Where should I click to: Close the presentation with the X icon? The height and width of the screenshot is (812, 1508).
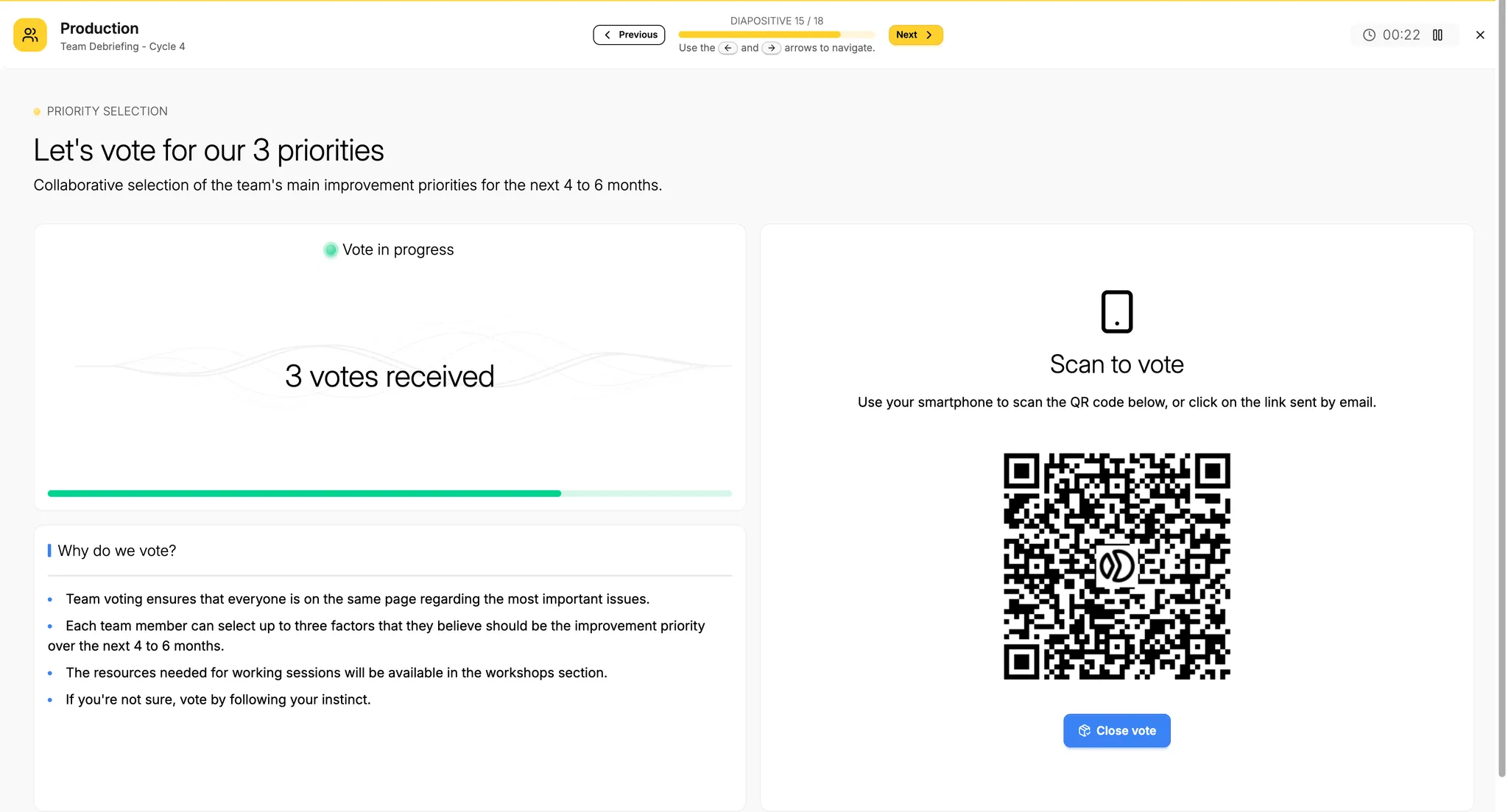1480,35
